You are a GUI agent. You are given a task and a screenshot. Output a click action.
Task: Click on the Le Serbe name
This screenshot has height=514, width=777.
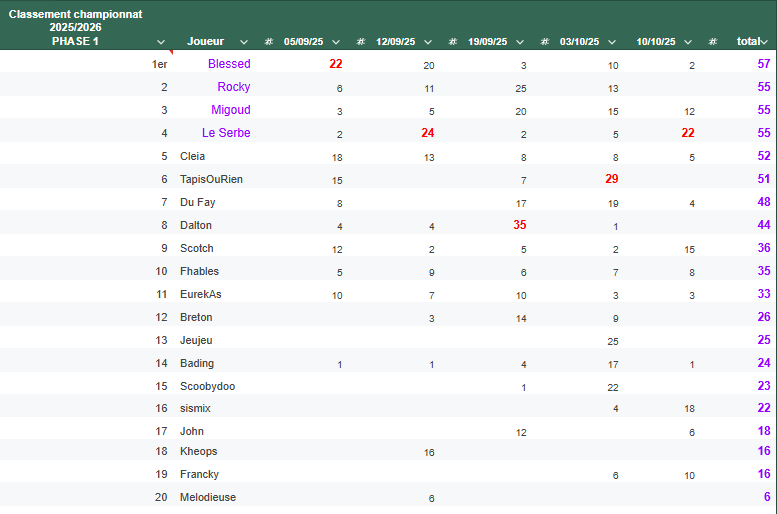226,133
